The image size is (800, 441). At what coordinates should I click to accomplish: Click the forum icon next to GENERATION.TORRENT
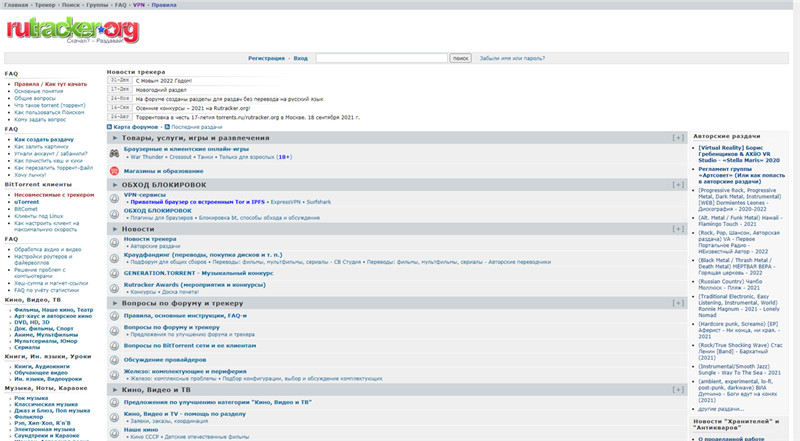pyautogui.click(x=115, y=273)
